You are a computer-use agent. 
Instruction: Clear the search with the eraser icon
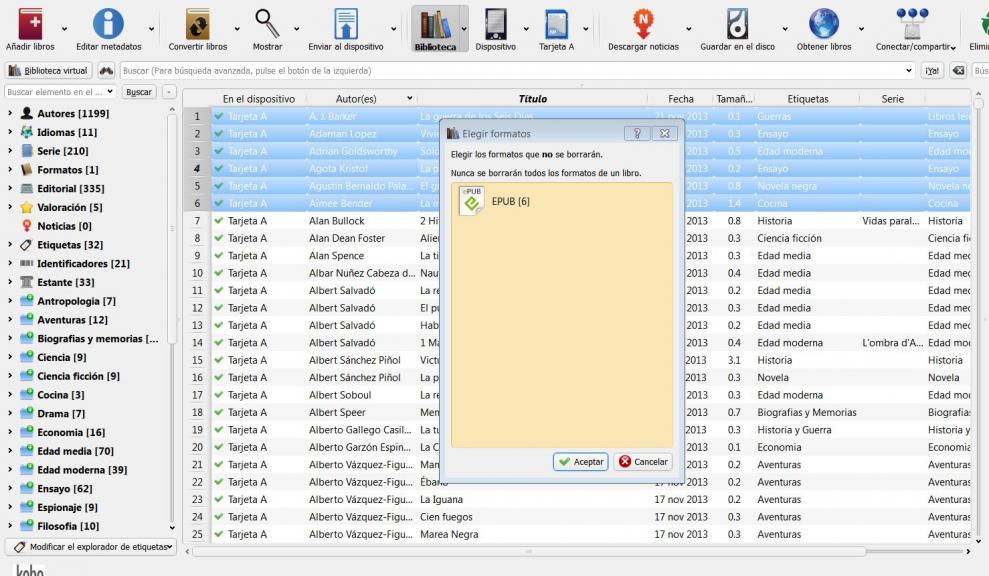[x=958, y=71]
